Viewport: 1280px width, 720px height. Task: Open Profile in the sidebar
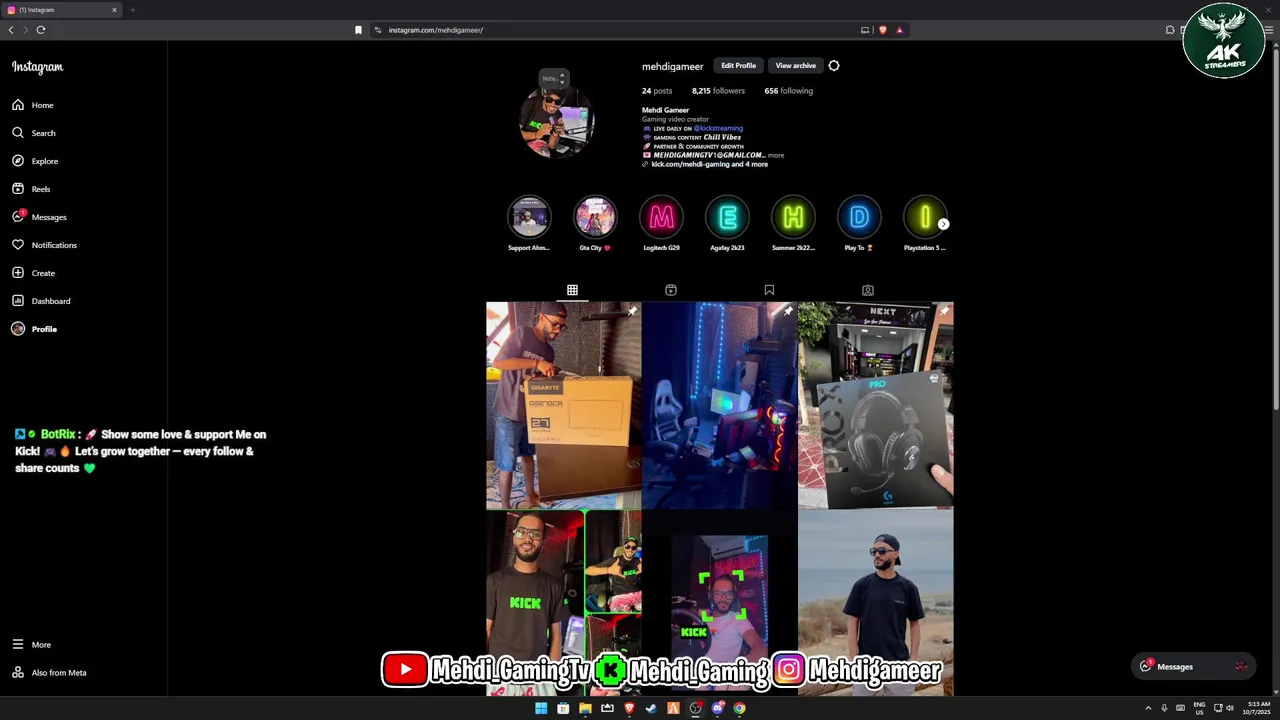point(34,329)
